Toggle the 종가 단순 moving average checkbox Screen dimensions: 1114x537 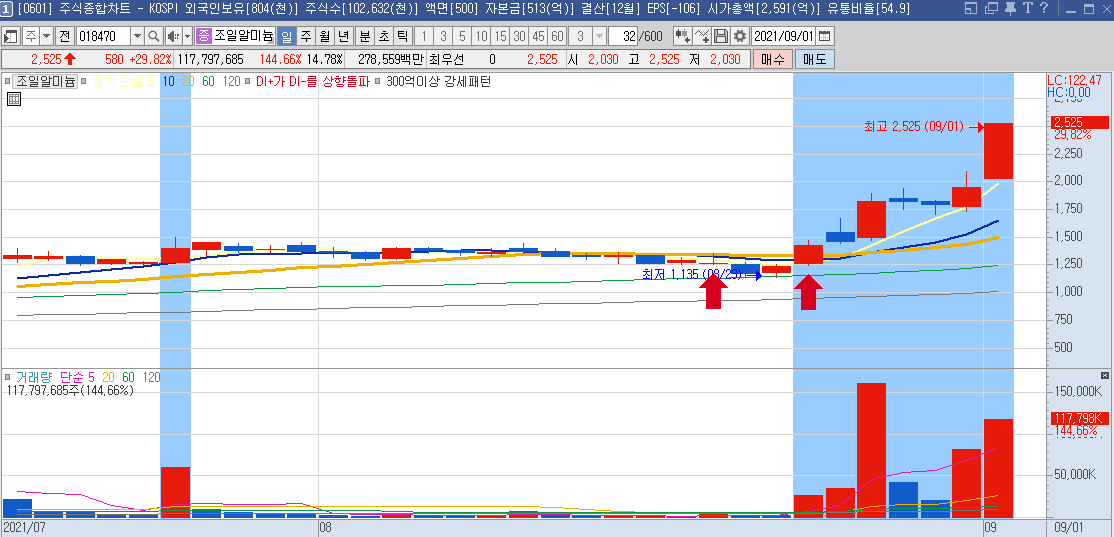coord(85,82)
